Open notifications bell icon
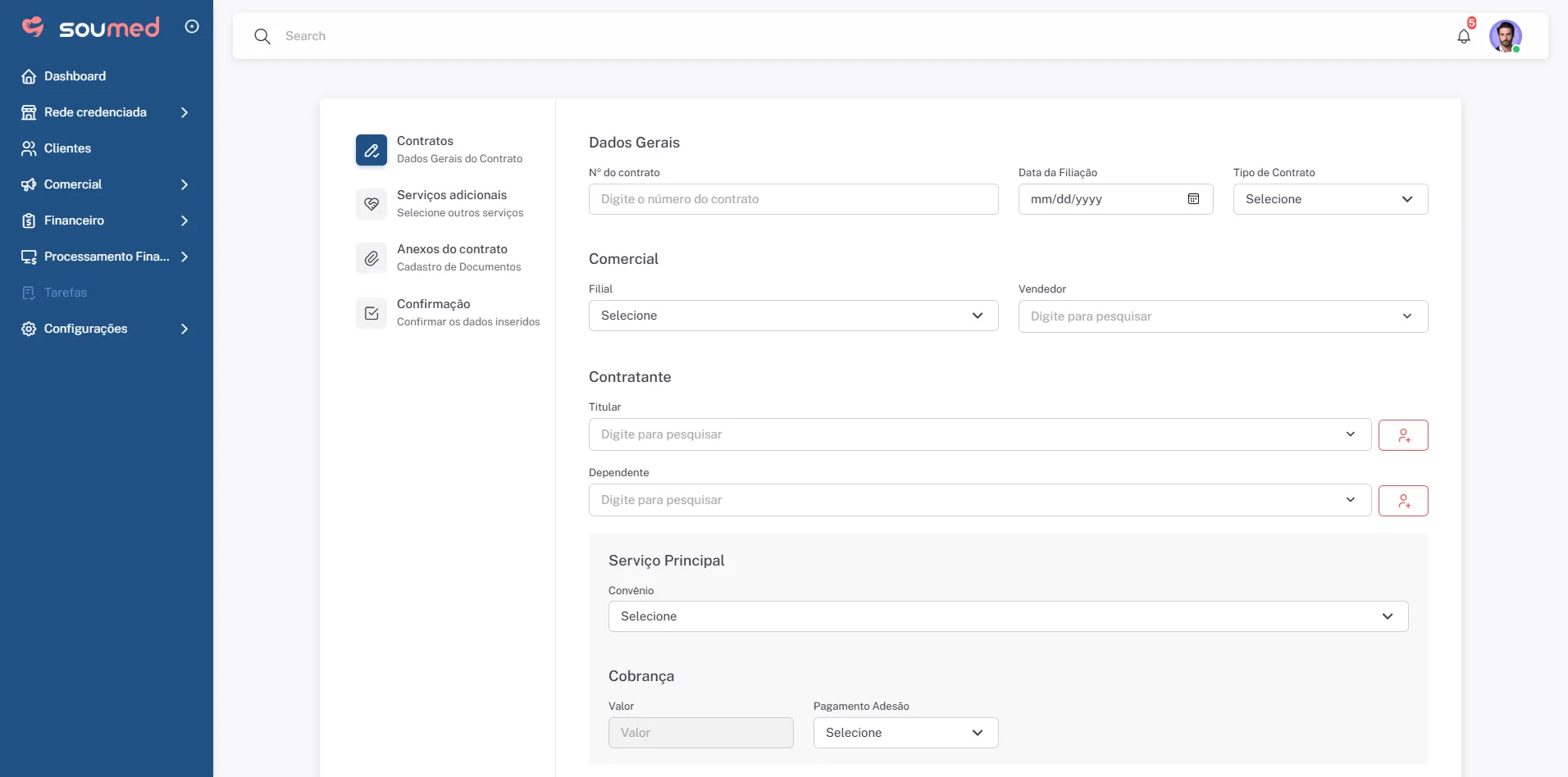1568x777 pixels. 1464,36
